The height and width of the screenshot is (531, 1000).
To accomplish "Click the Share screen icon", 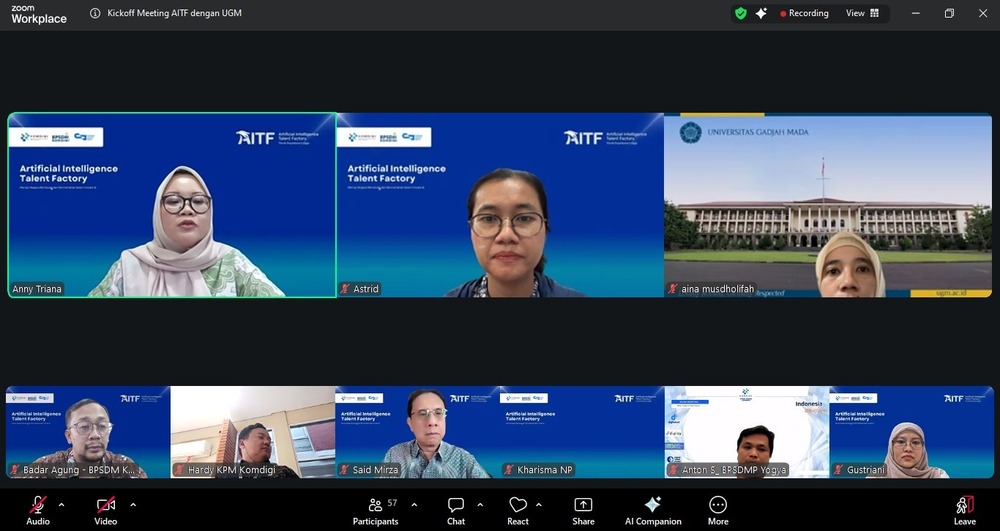I will 583,507.
